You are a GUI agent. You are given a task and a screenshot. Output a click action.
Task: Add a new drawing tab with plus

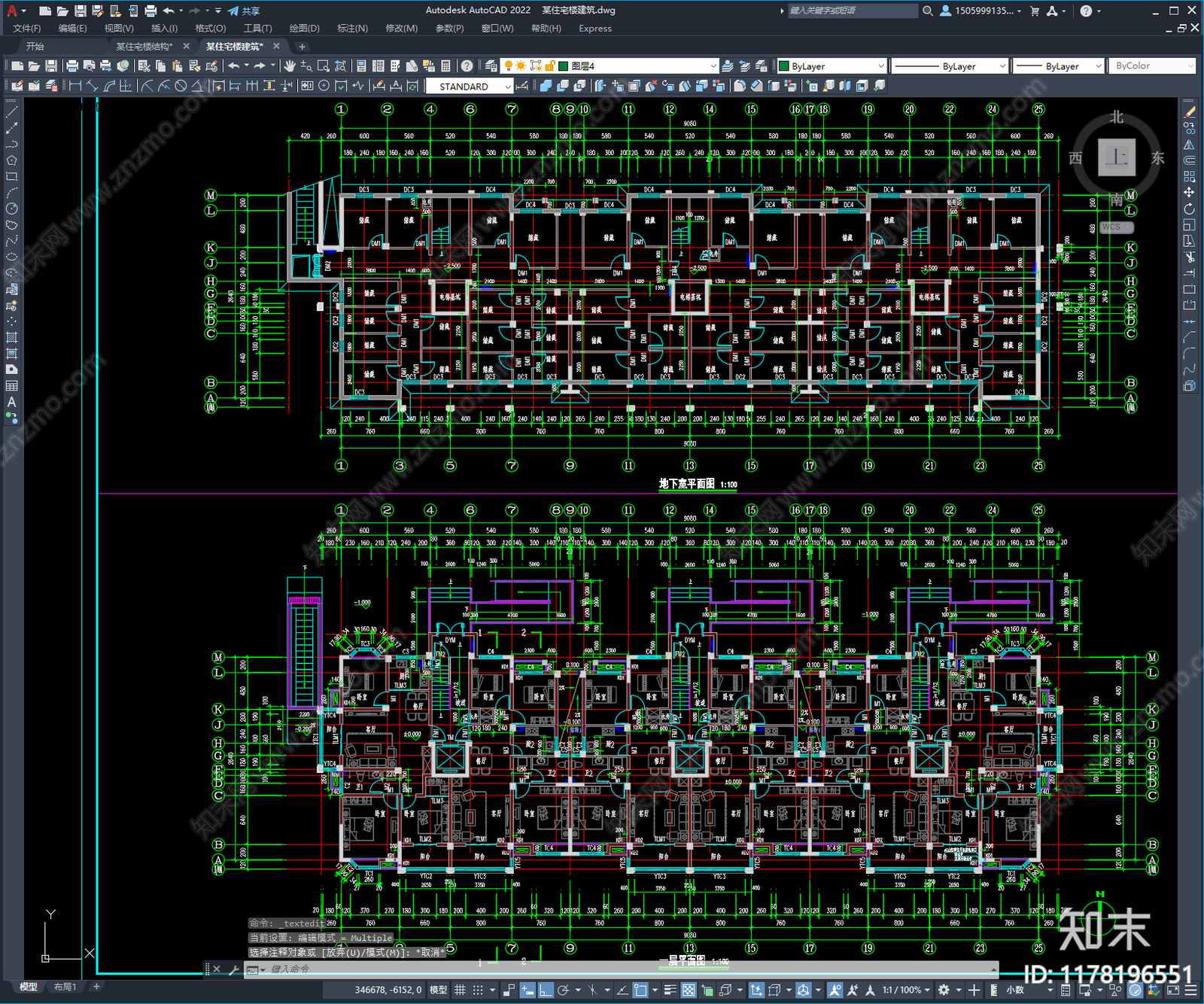[303, 47]
